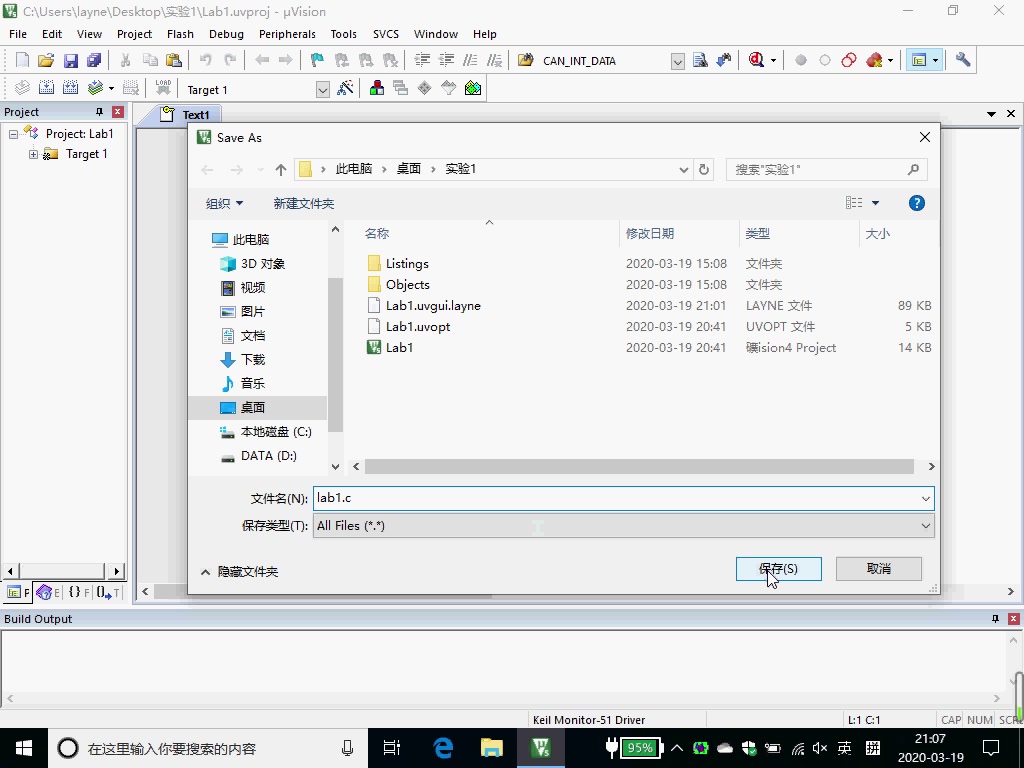This screenshot has height=768, width=1024.
Task: Open the Target 1 selection dropdown
Action: (323, 89)
